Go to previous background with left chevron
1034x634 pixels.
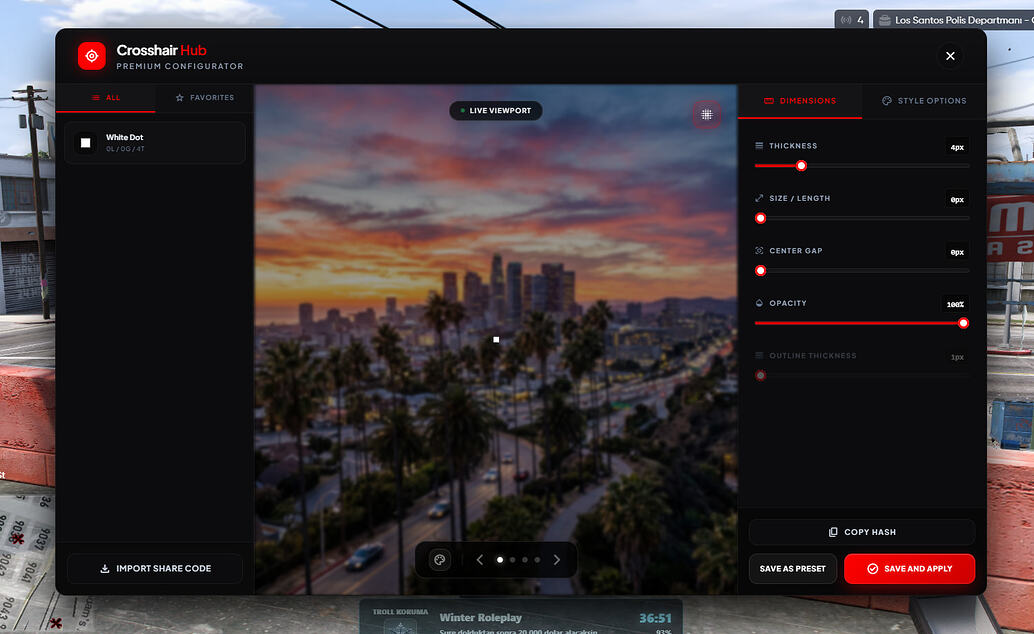click(x=479, y=560)
